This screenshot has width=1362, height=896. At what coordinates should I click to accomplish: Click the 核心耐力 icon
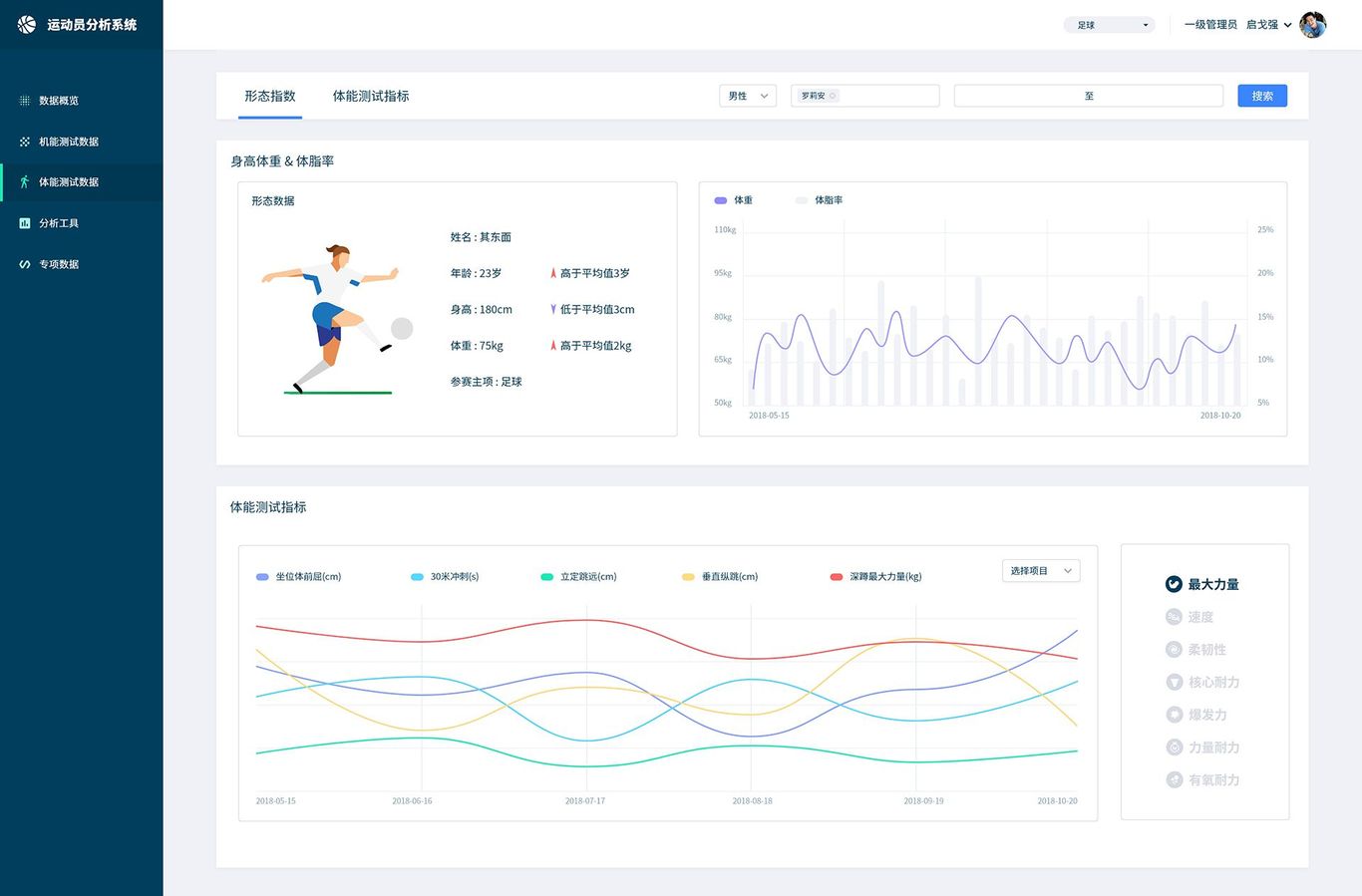(1175, 682)
